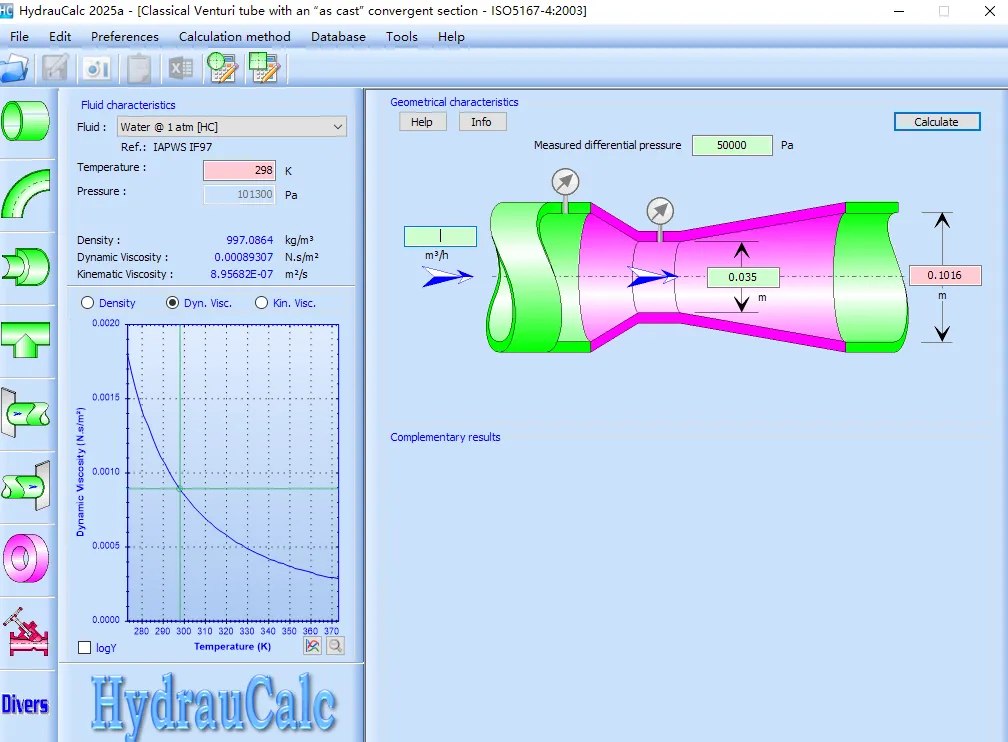This screenshot has height=742, width=1008.
Task: Click the dynamic viscosity curve graph
Action: [x=233, y=473]
